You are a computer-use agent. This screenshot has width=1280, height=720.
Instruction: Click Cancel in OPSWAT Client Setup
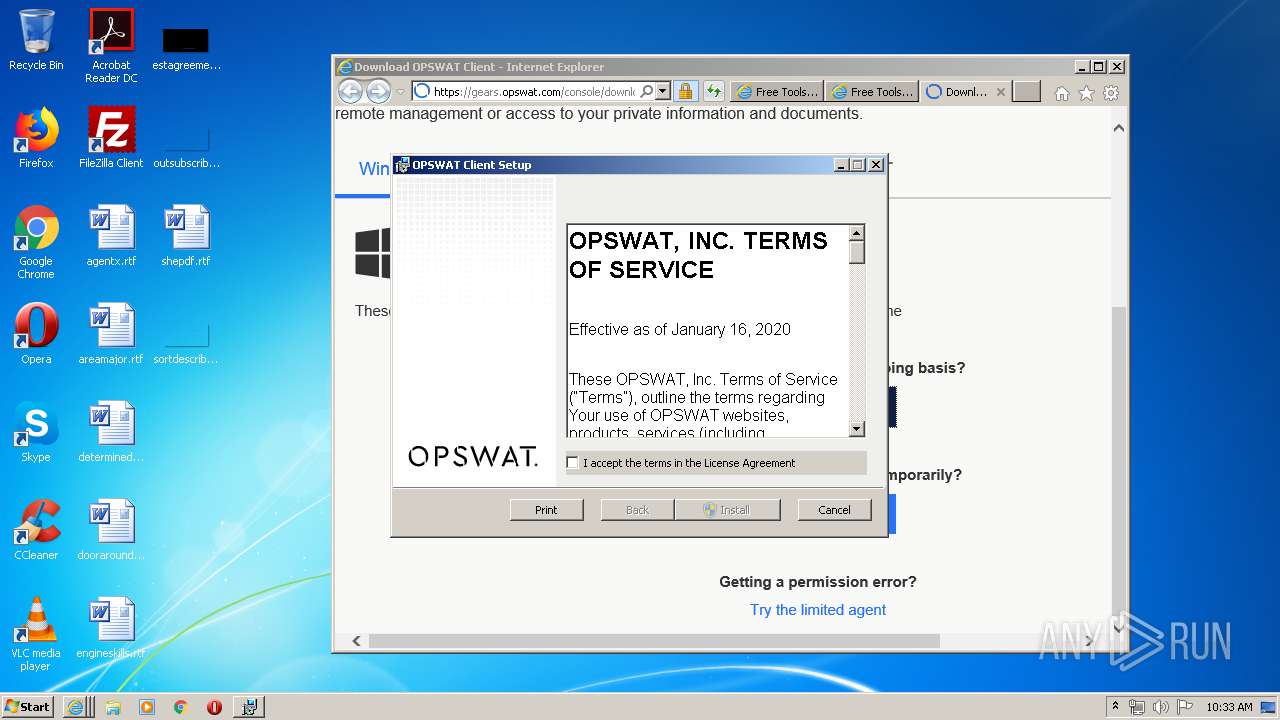pos(834,510)
